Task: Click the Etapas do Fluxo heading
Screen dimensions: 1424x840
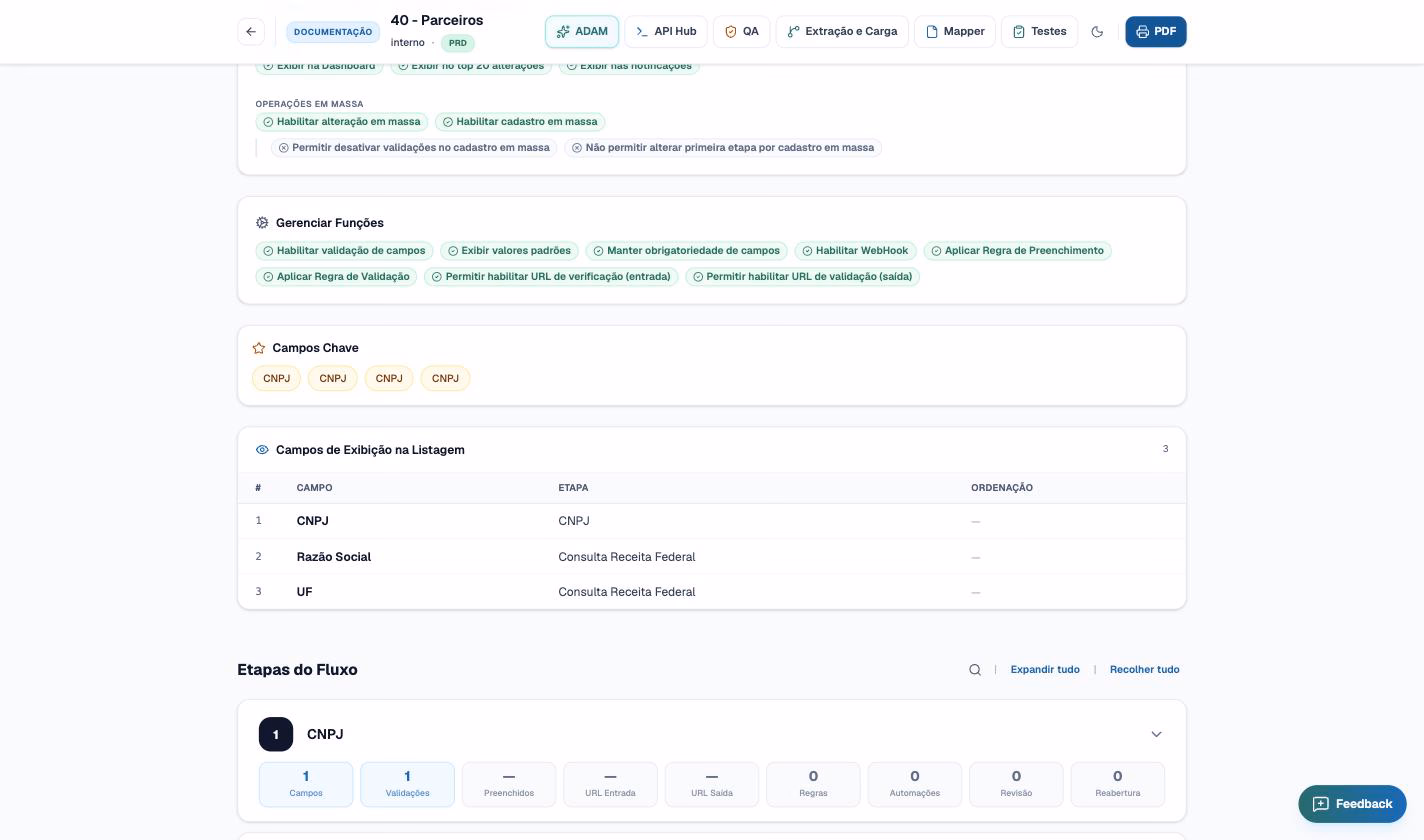Action: coord(297,670)
